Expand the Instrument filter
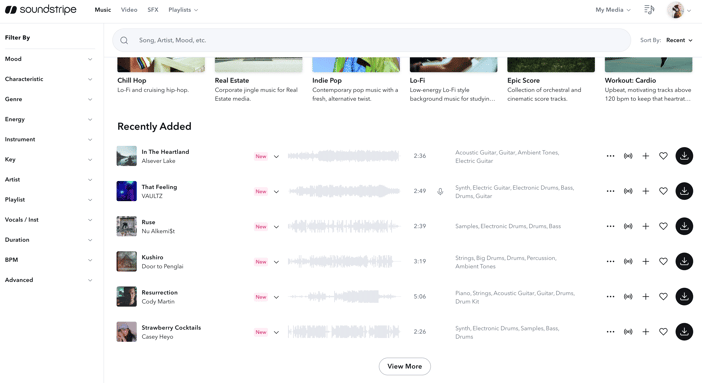 (48, 139)
